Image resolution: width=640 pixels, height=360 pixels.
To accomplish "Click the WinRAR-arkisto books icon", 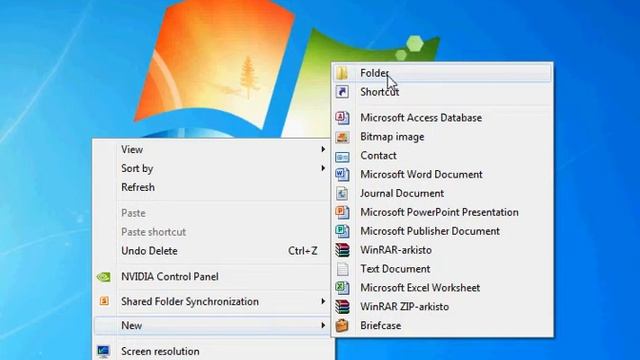I will tap(342, 250).
